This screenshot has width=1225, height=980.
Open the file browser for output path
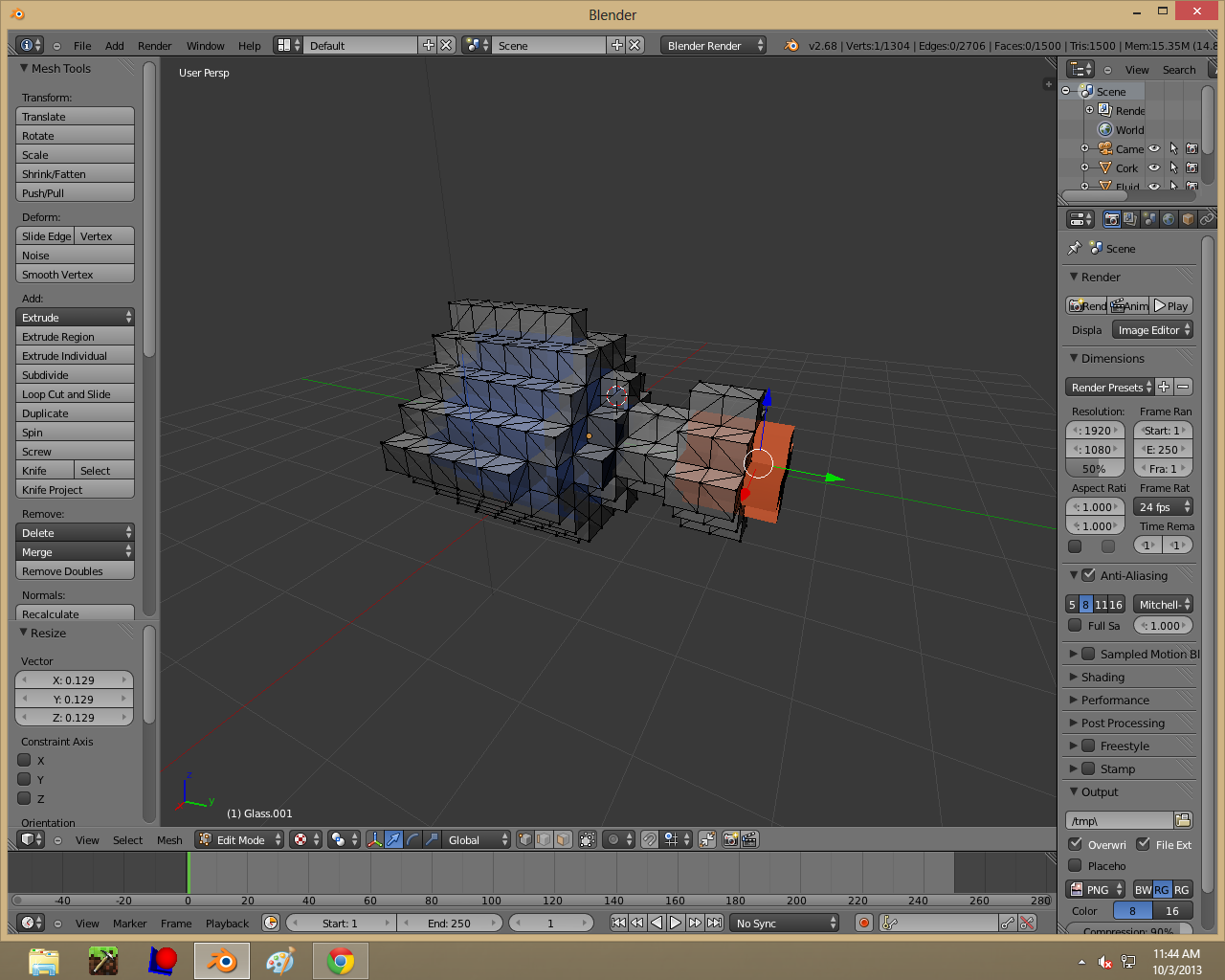(x=1183, y=820)
